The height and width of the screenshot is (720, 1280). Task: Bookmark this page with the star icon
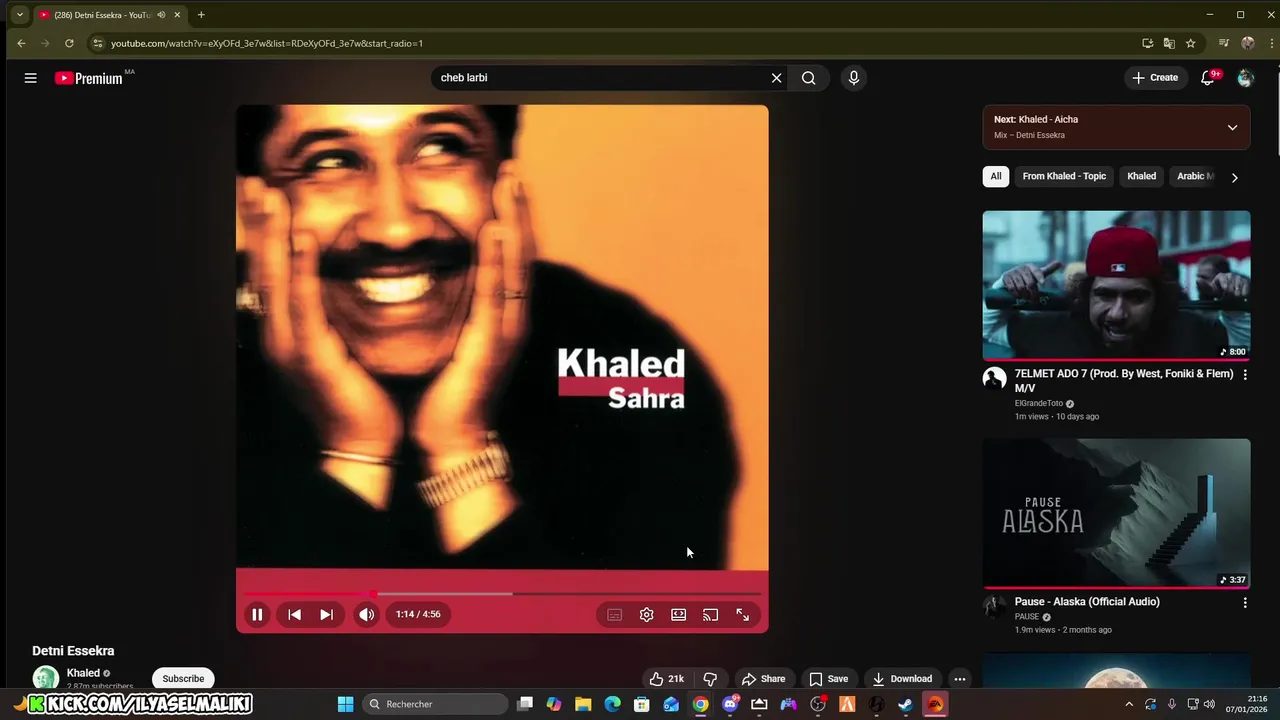point(1190,43)
